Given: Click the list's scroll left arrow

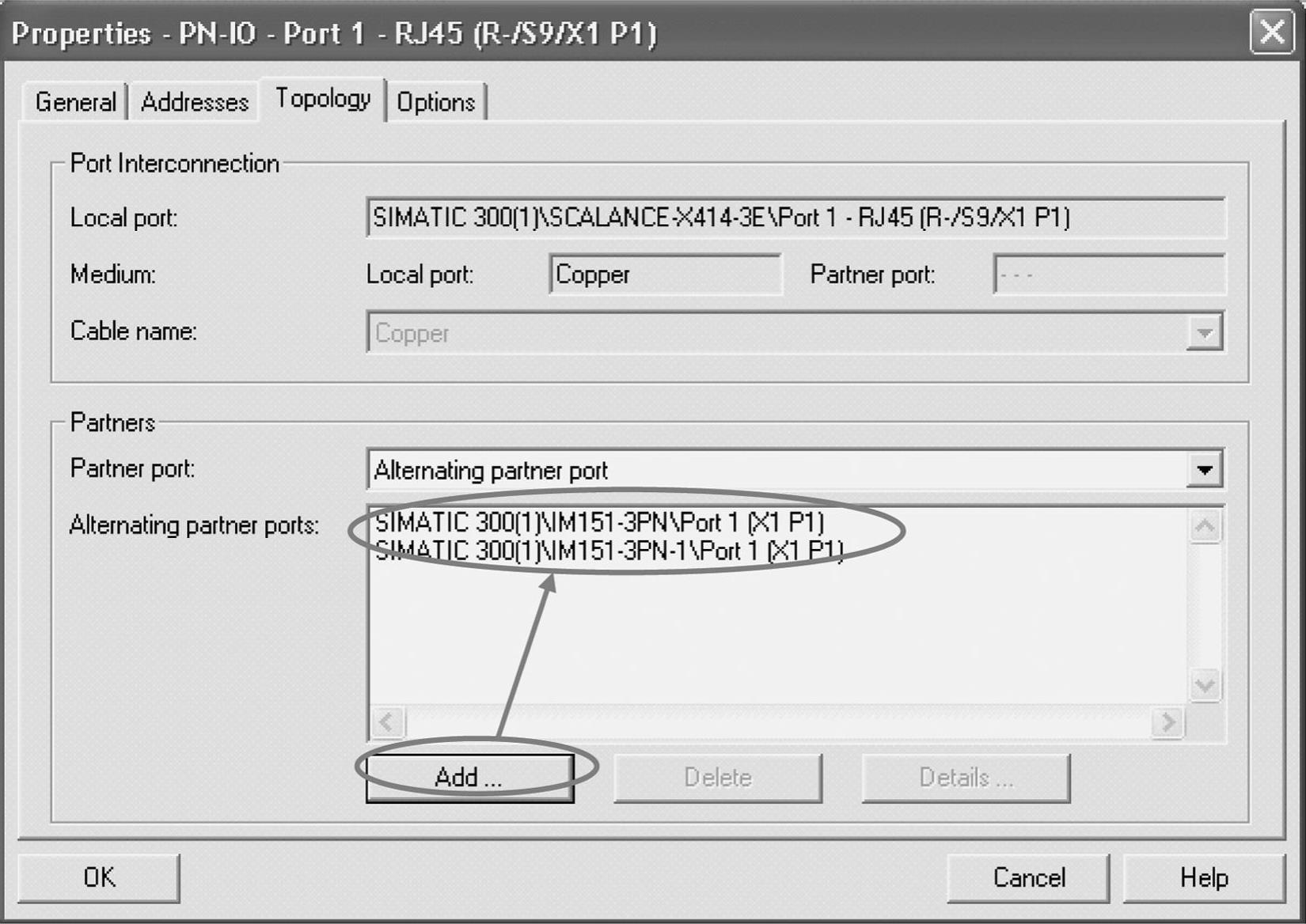Looking at the screenshot, I should pyautogui.click(x=387, y=721).
